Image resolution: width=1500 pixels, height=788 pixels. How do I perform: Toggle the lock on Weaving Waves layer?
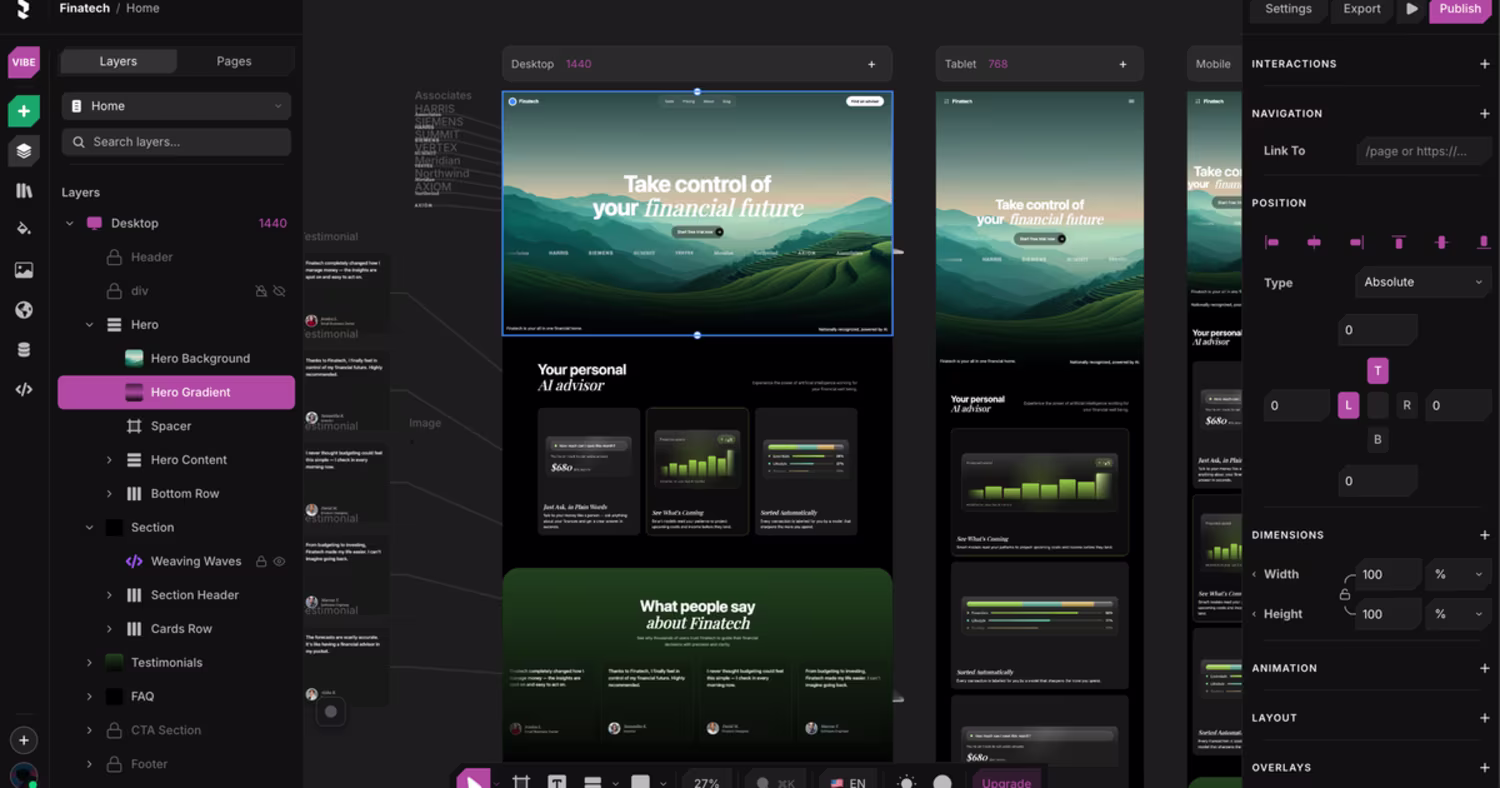261,562
